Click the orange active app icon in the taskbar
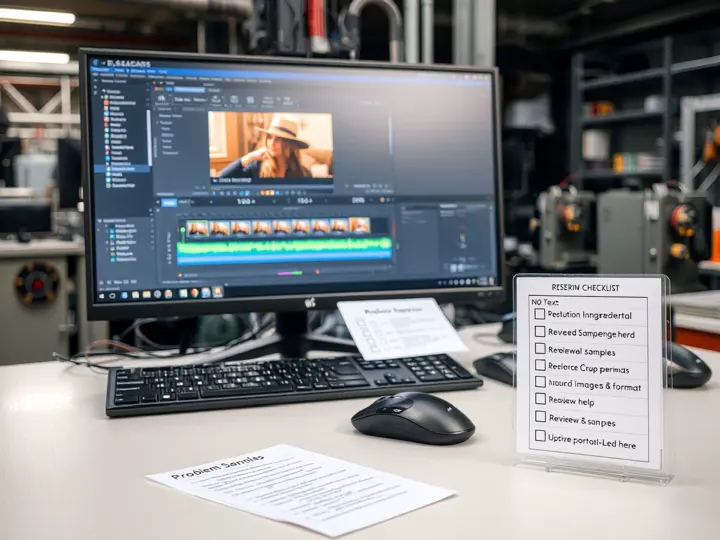 click(217, 291)
